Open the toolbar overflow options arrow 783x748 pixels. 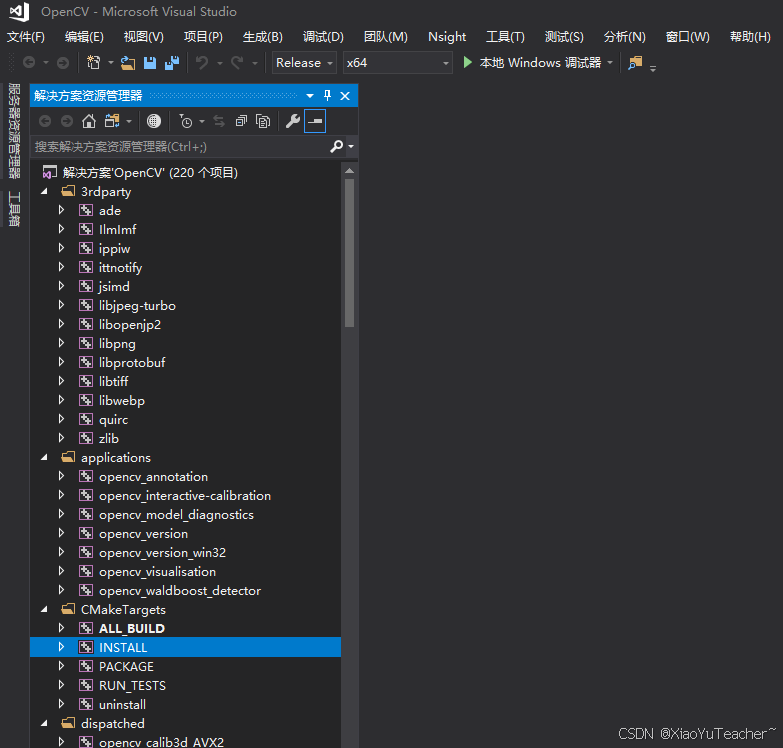coord(653,68)
